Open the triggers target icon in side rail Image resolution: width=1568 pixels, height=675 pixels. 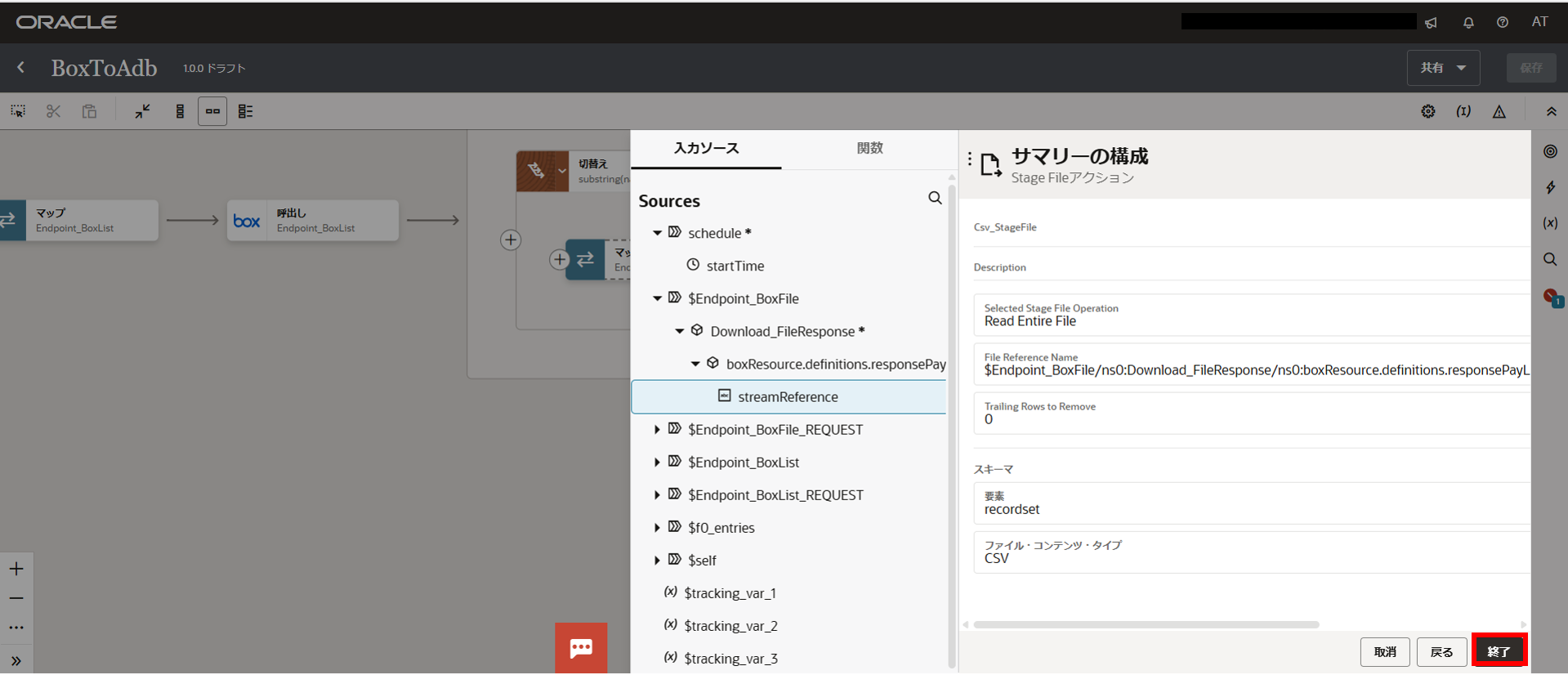(x=1550, y=151)
